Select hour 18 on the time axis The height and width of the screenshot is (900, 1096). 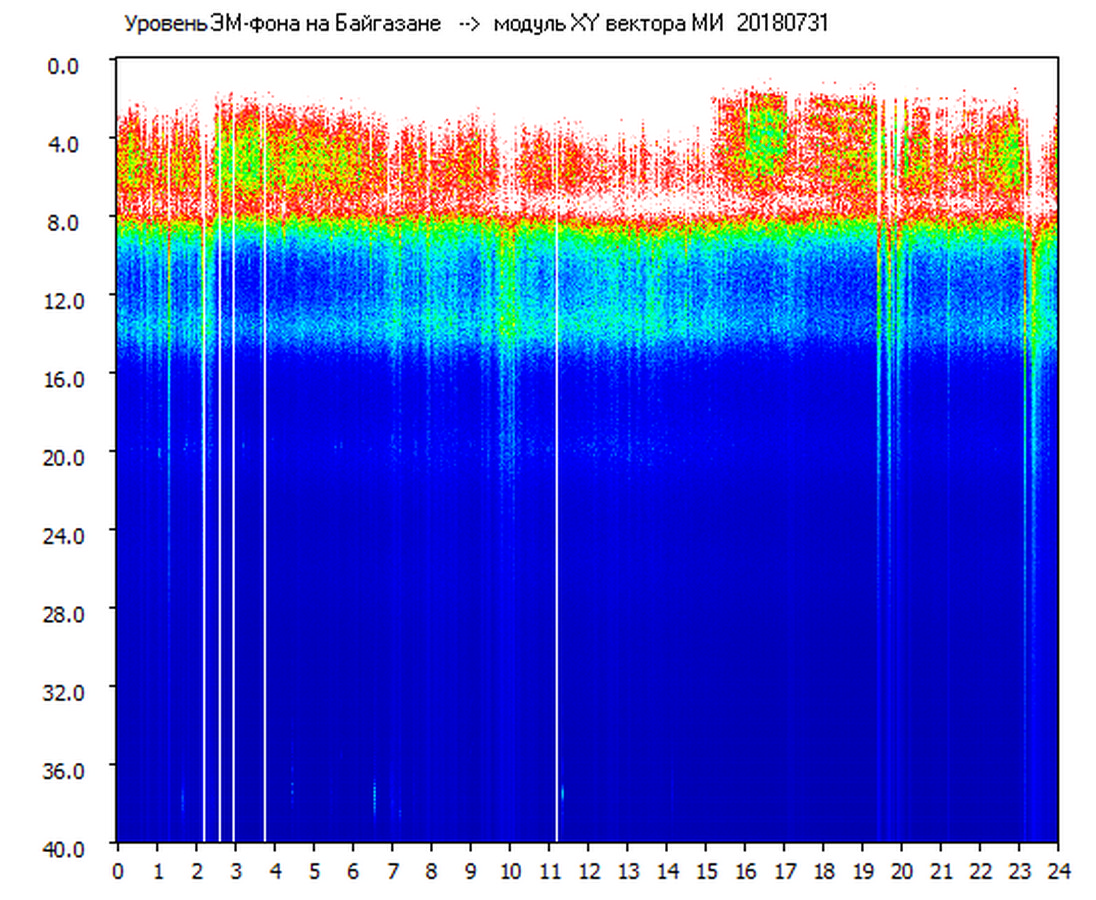[x=823, y=870]
